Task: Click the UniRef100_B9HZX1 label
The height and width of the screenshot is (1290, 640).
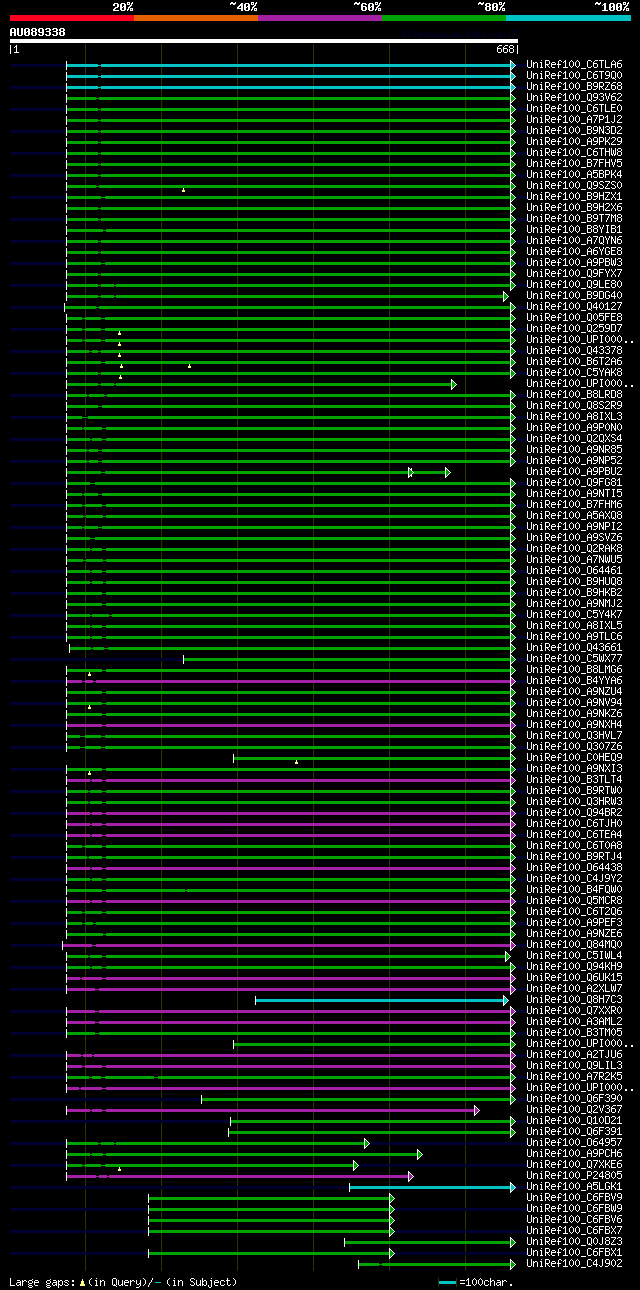Action: [x=574, y=196]
